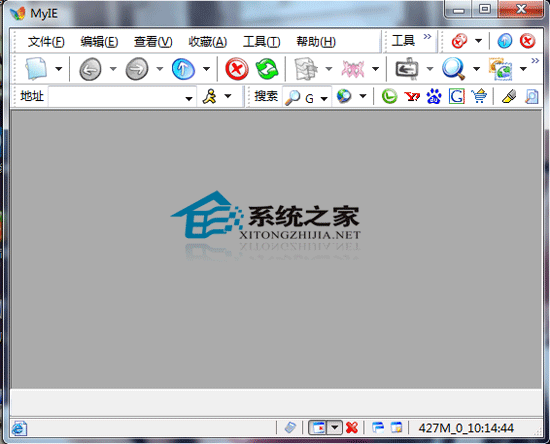Click the eraser icon in status bar
Screen dimensions: 550x444
[x=290, y=428]
